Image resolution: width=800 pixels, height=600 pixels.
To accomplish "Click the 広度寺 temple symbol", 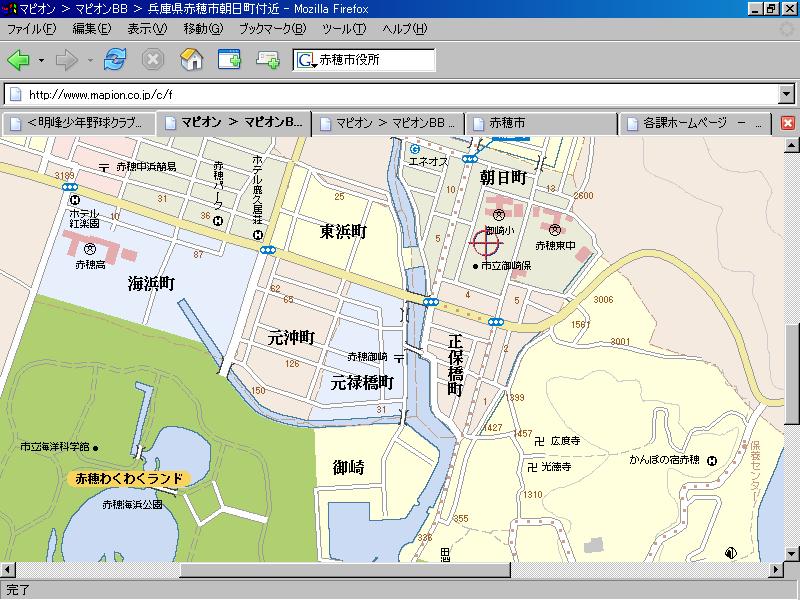I will [539, 441].
